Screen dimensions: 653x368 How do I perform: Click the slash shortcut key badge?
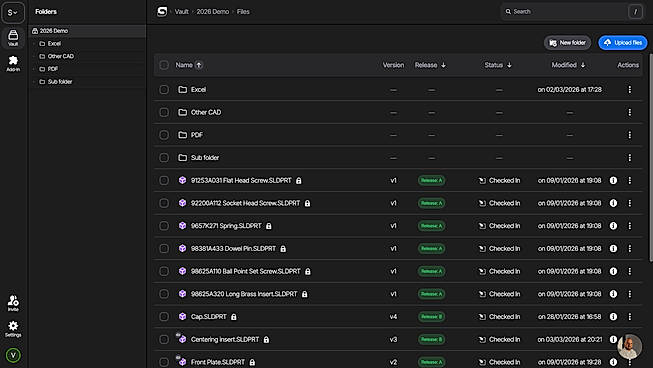pyautogui.click(x=636, y=12)
